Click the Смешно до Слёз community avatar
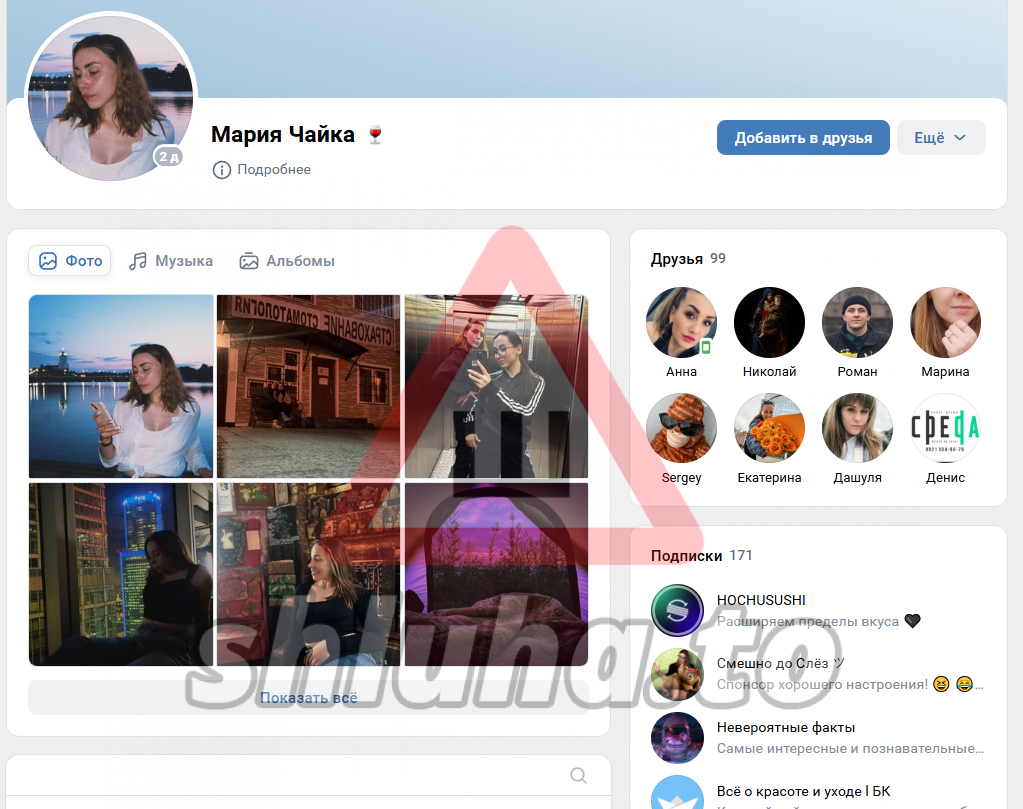The image size is (1023, 809). (x=677, y=674)
